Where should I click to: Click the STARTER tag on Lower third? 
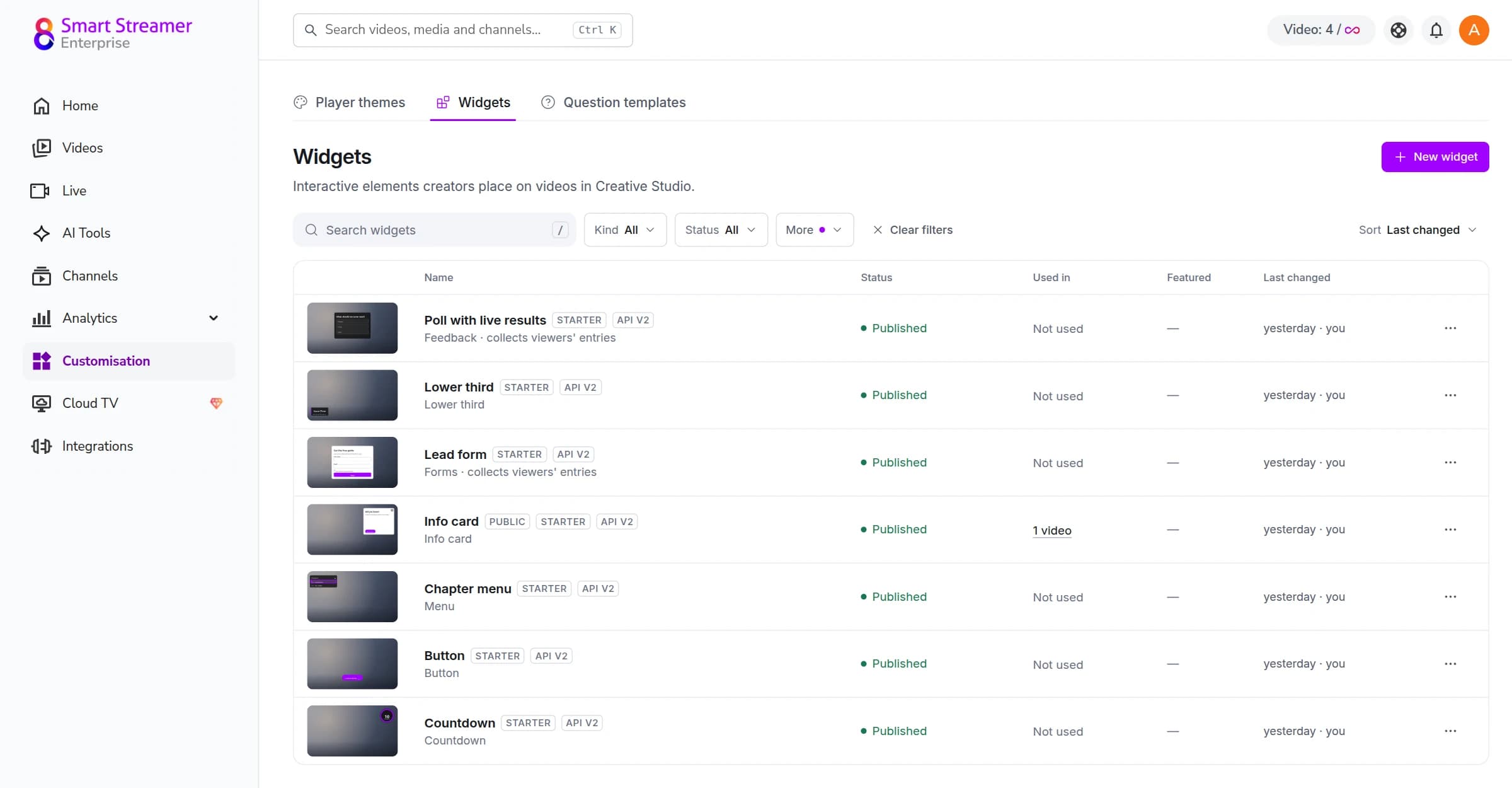526,387
